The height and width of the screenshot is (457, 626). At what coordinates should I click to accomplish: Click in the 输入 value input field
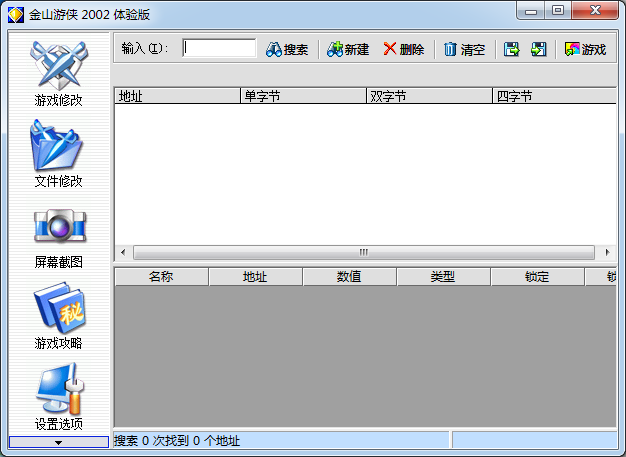click(x=219, y=48)
